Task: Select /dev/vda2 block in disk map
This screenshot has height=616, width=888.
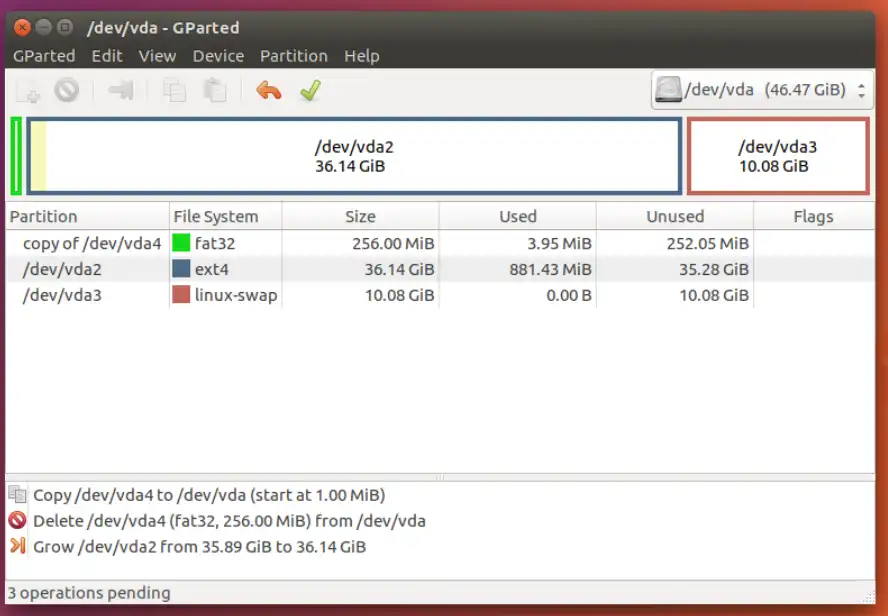Action: click(354, 156)
